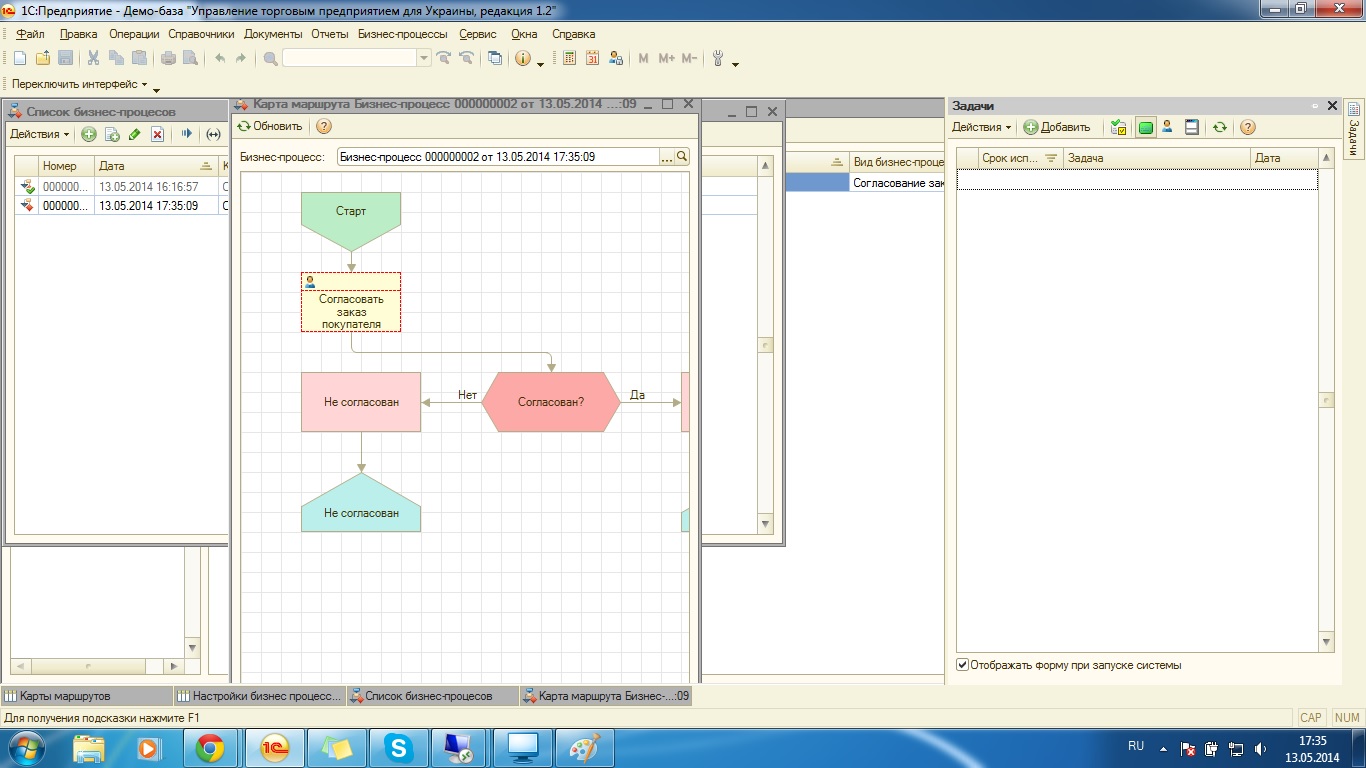
Task: Switch to Карты маршрутов window tab
Action: [x=87, y=695]
